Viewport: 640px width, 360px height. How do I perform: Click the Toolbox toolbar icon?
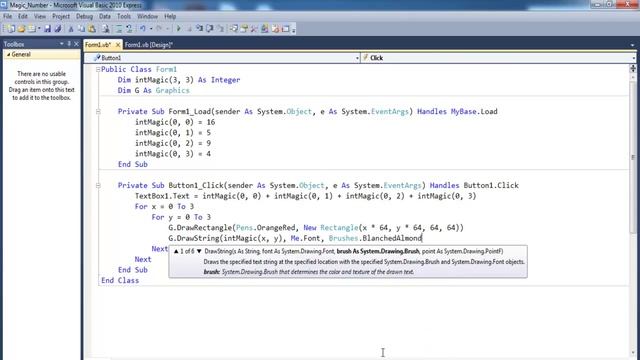tap(264, 29)
